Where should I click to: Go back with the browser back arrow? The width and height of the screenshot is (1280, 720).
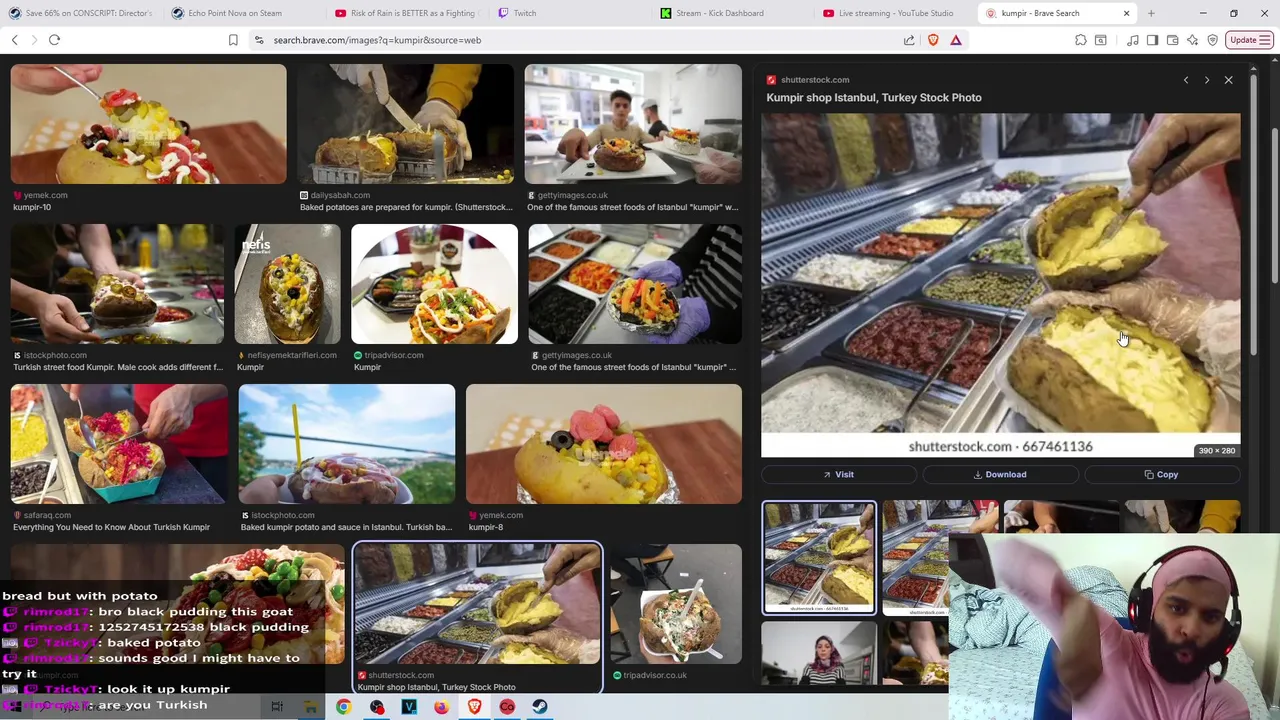tap(14, 40)
